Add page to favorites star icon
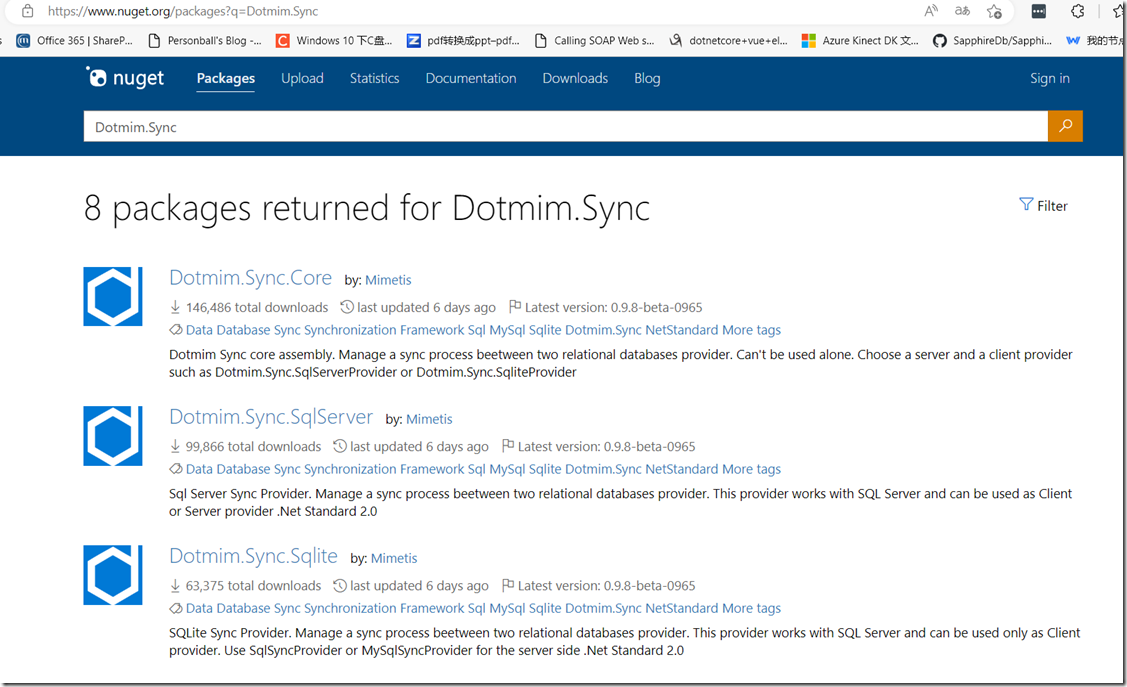Image resolution: width=1127 pixels, height=687 pixels. pyautogui.click(x=994, y=11)
